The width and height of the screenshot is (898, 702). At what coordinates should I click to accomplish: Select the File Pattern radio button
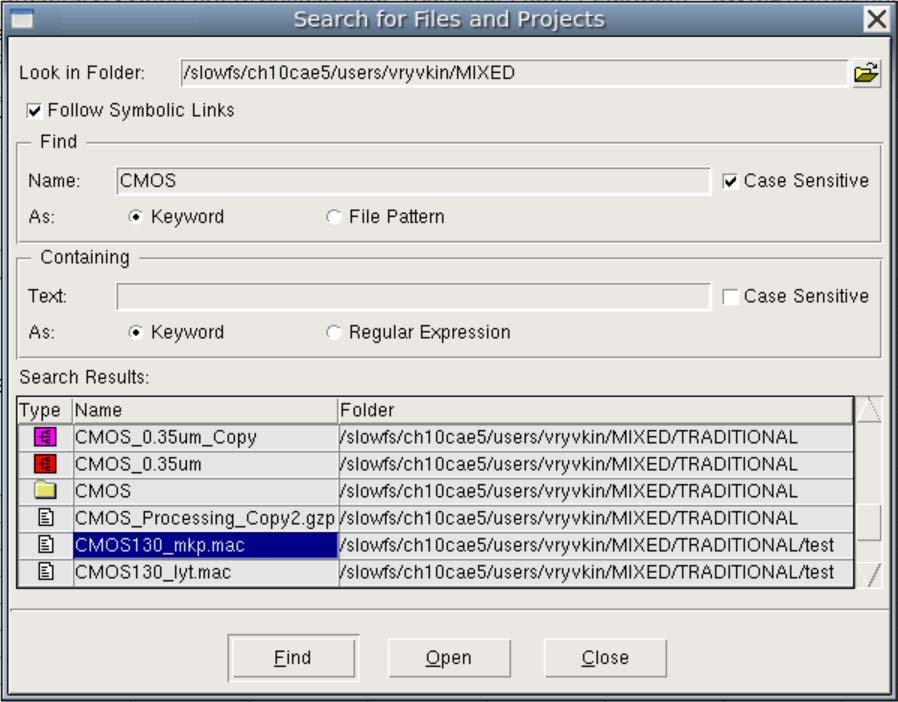click(333, 211)
